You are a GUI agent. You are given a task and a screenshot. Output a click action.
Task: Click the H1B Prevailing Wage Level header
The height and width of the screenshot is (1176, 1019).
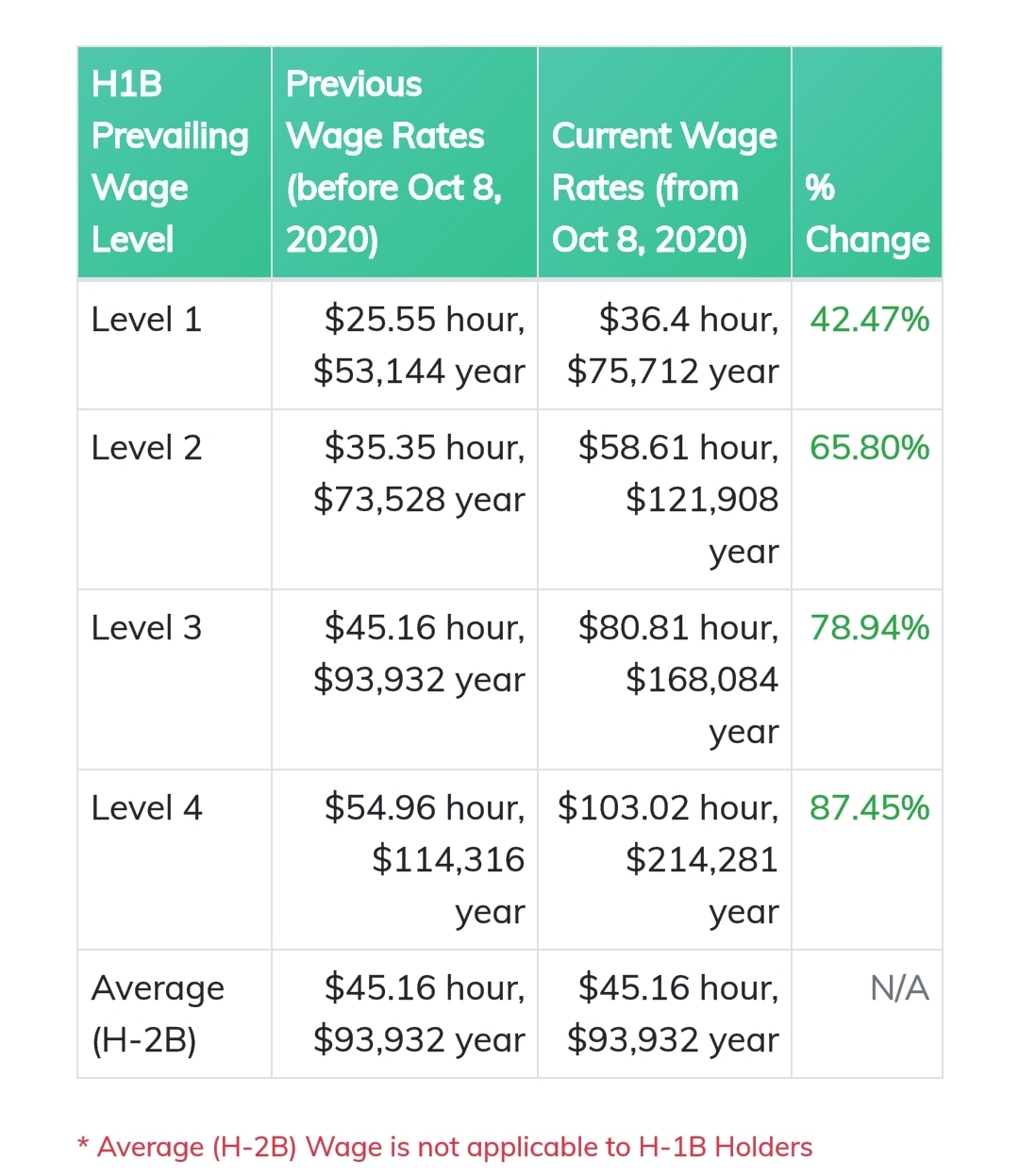[x=170, y=161]
